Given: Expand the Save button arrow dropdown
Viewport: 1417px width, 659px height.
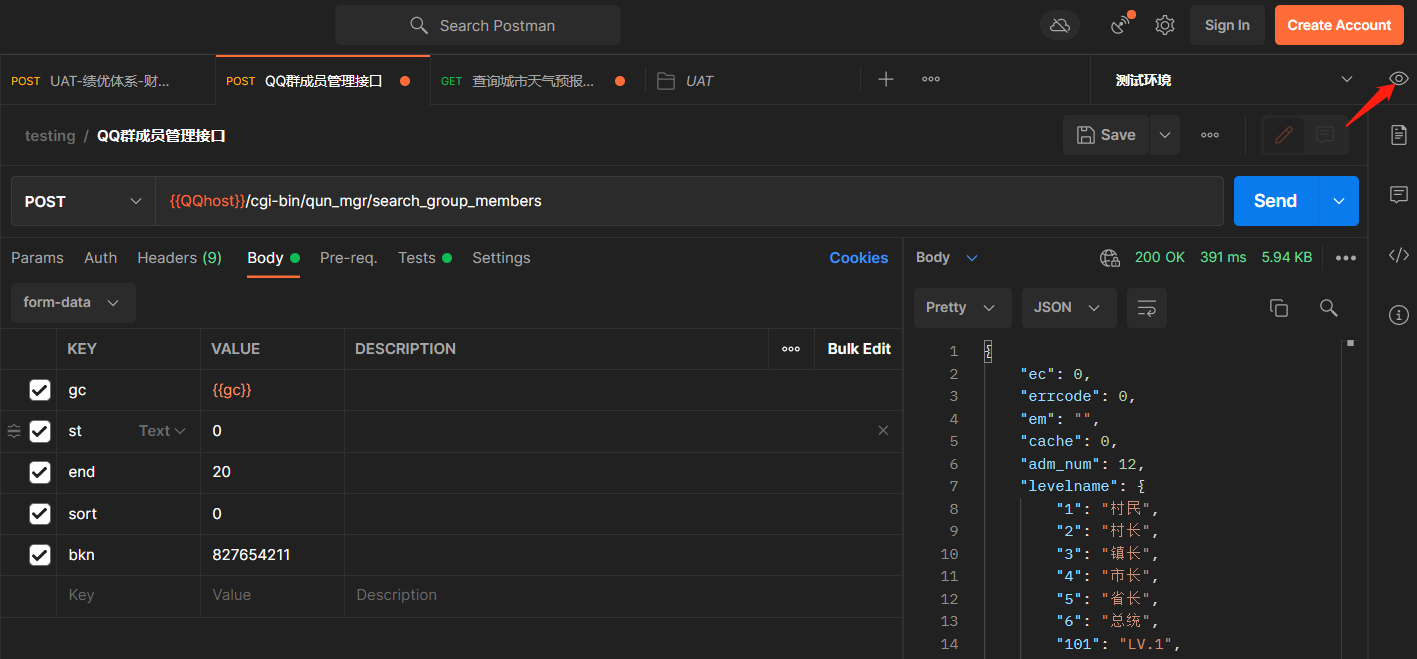Looking at the screenshot, I should click(1164, 135).
